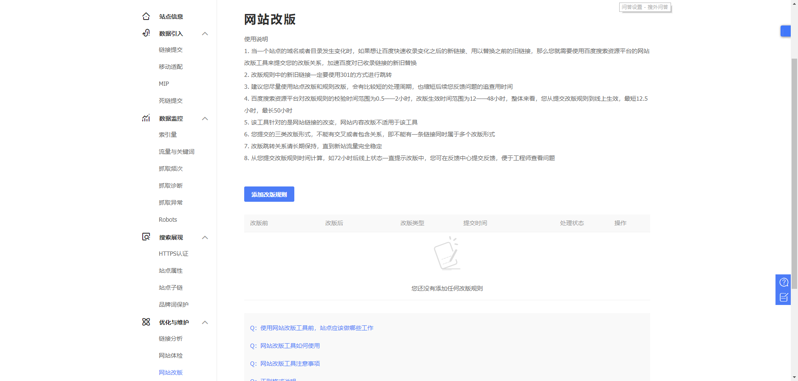This screenshot has height=381, width=798.
Task: Go to 品牌词保护 in the sidebar
Action: click(x=174, y=305)
